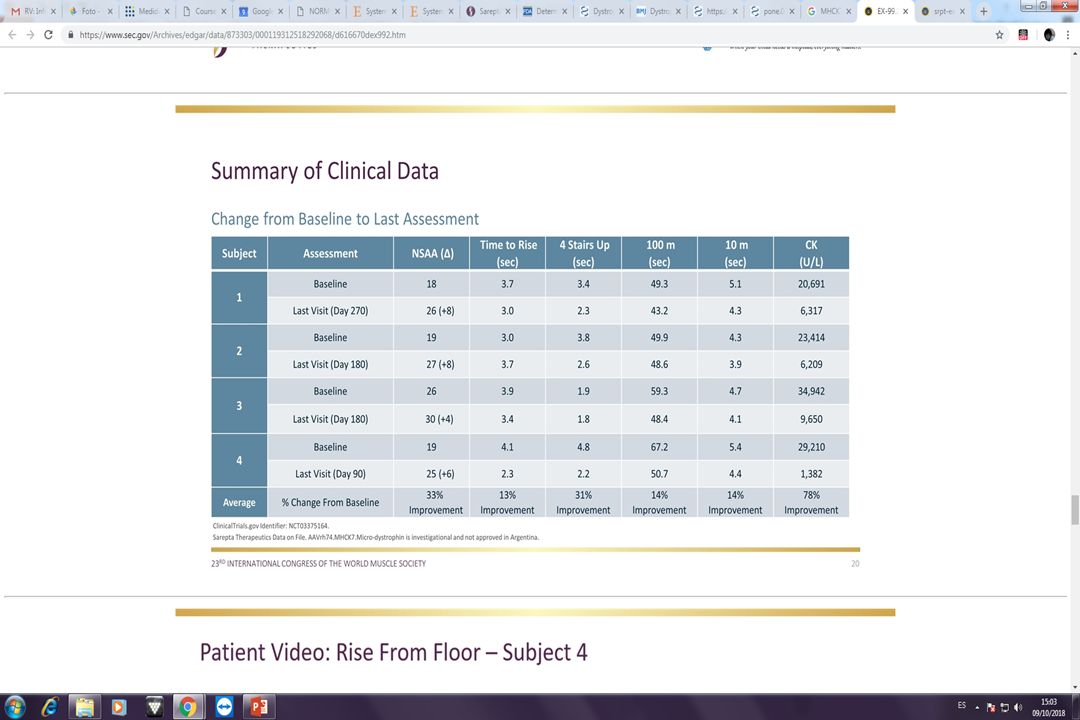The width and height of the screenshot is (1080, 720).
Task: Bookmark this page with the star
Action: (999, 34)
